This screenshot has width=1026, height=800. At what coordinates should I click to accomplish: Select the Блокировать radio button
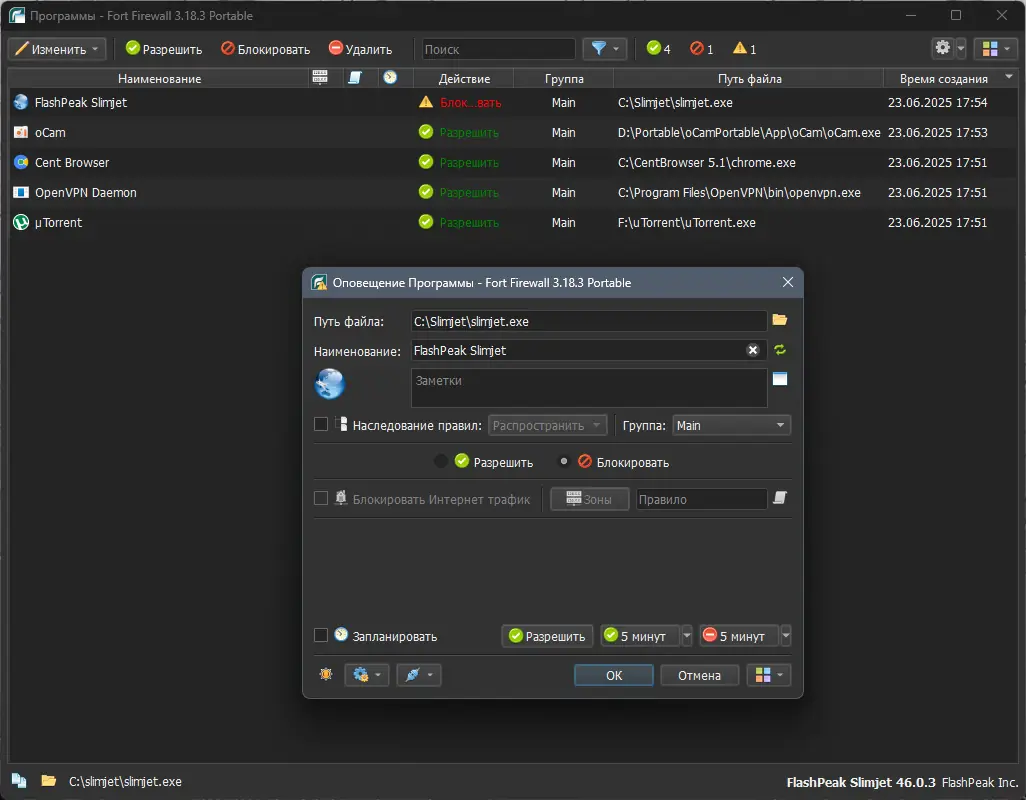pyautogui.click(x=563, y=462)
